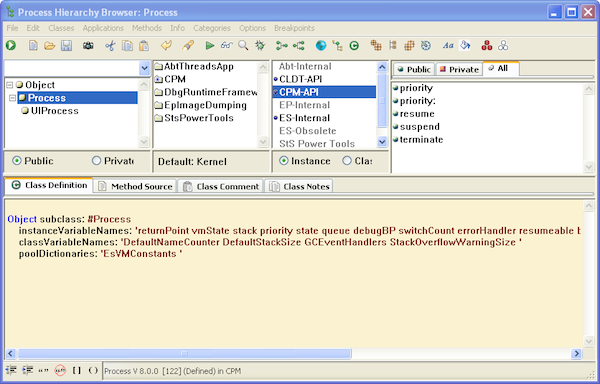This screenshot has height=384, width=600.
Task: Click the camera snapshot toolbar icon
Action: click(88, 46)
